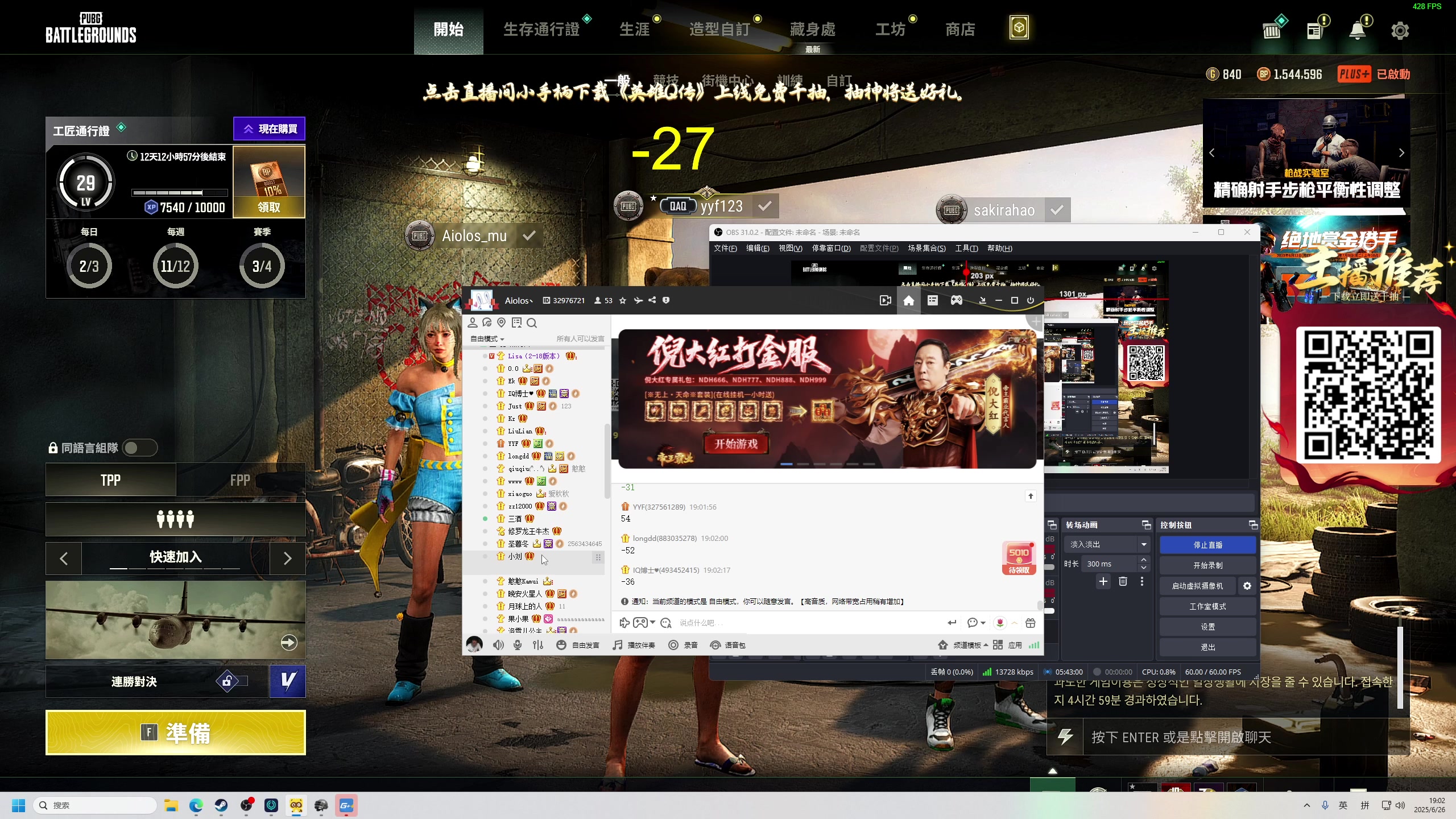Viewport: 1456px width, 819px height.
Task: Search members in YY channel list
Action: (x=532, y=323)
